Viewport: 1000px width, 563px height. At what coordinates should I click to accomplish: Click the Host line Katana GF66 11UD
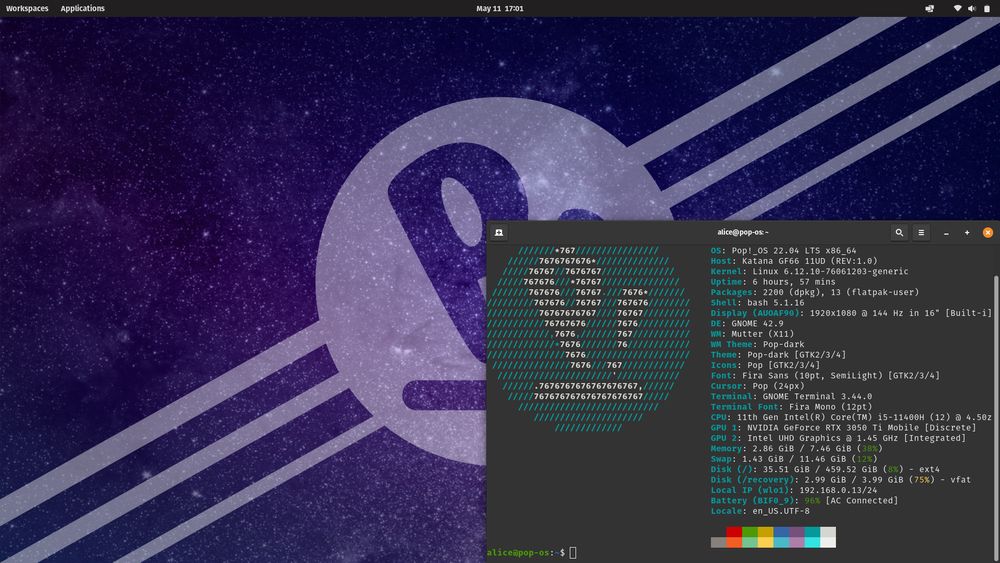pos(794,261)
